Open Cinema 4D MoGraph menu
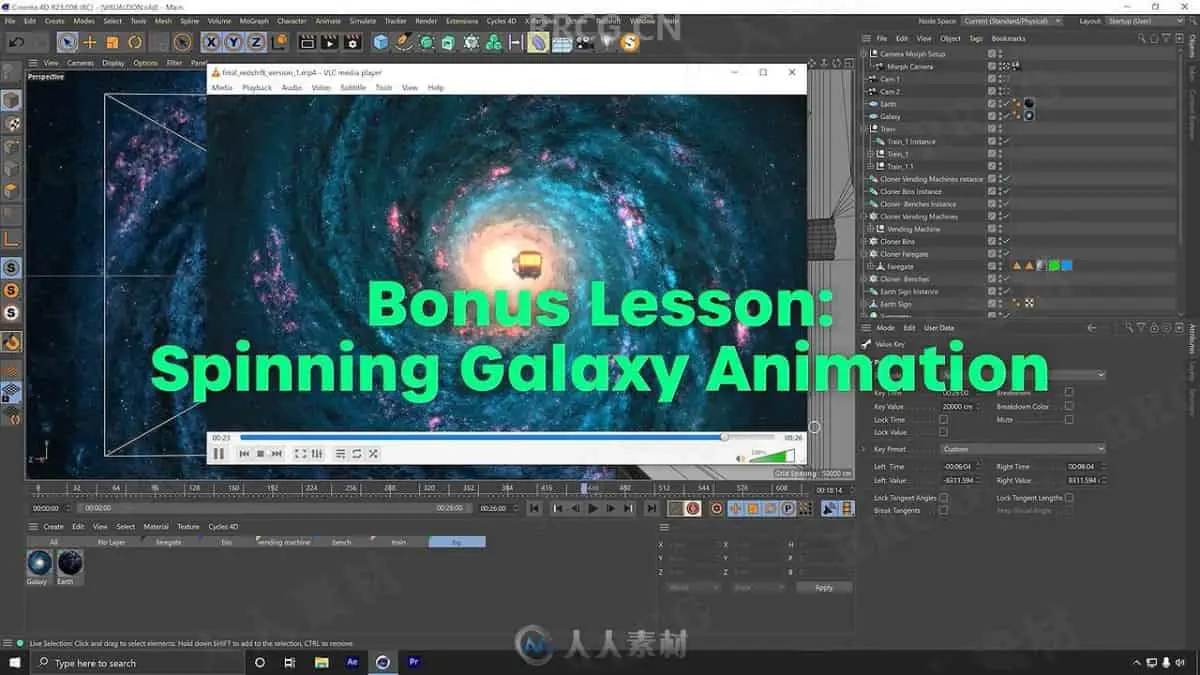The image size is (1200, 675). [254, 20]
